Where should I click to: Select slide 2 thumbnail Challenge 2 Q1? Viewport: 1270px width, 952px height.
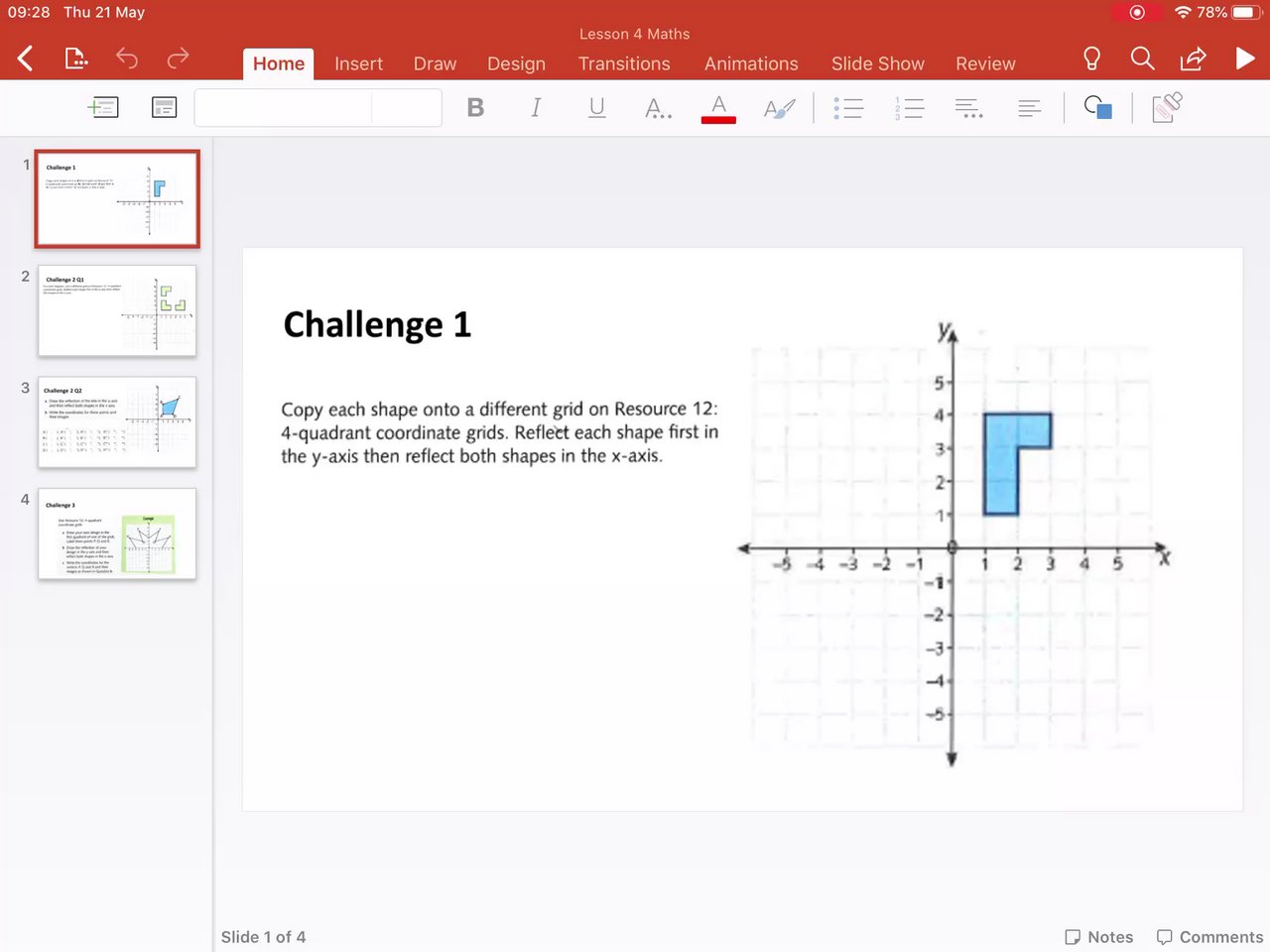(x=117, y=310)
